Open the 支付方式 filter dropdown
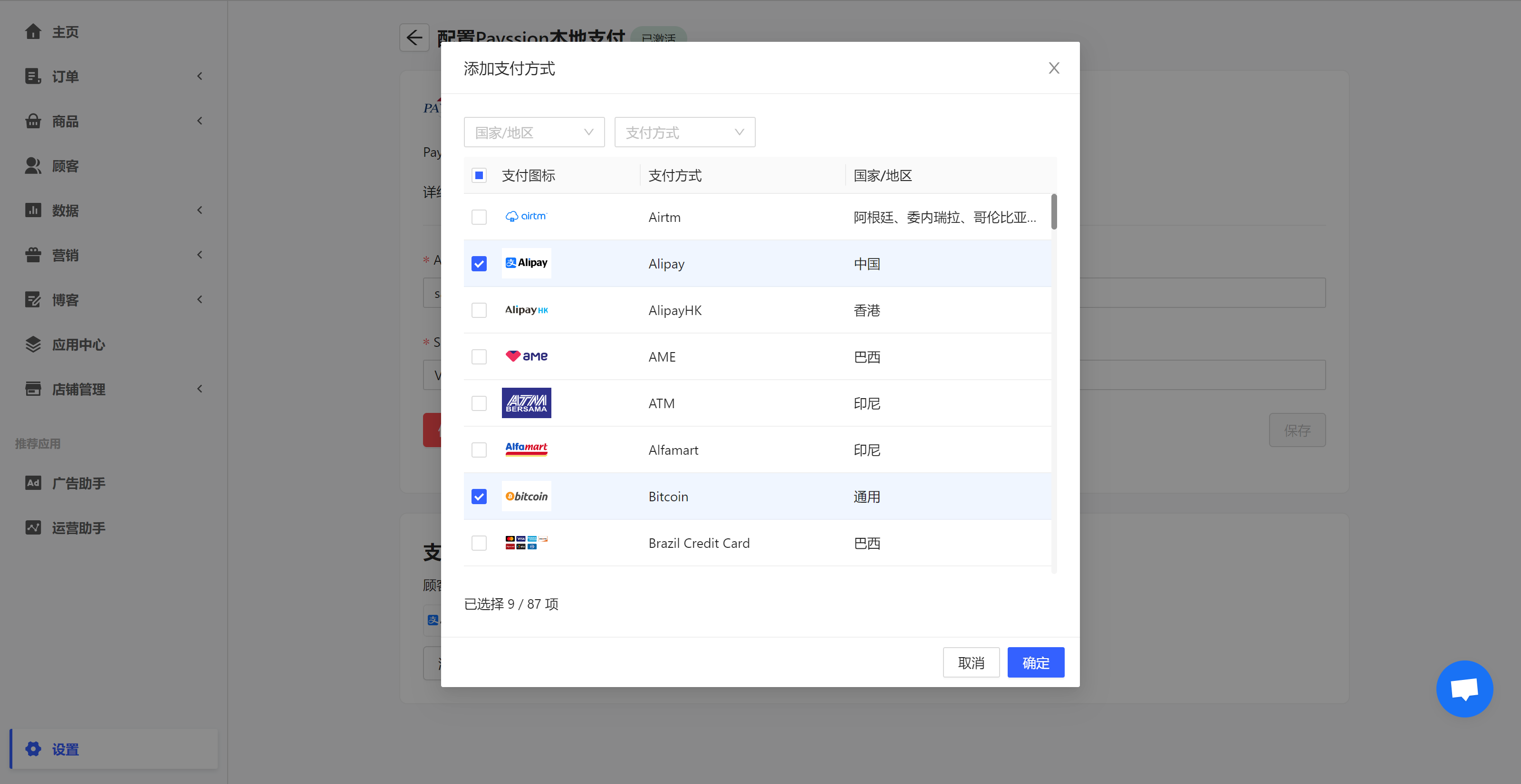The width and height of the screenshot is (1521, 784). pos(684,132)
